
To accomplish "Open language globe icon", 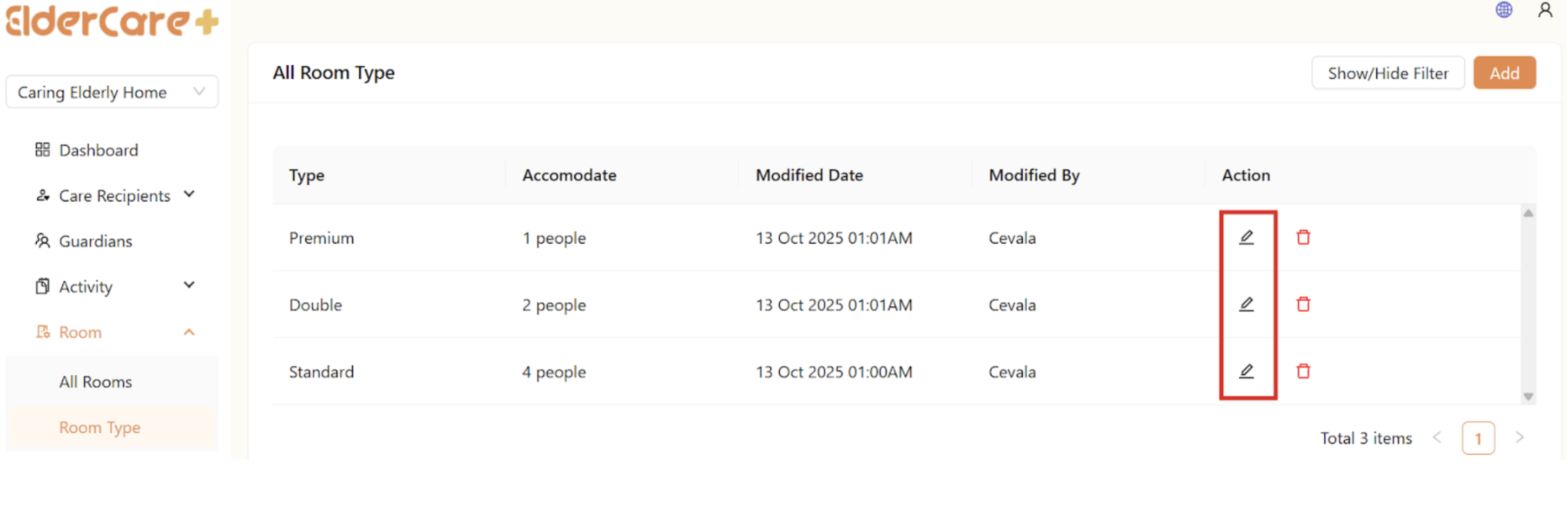I will (x=1503, y=10).
